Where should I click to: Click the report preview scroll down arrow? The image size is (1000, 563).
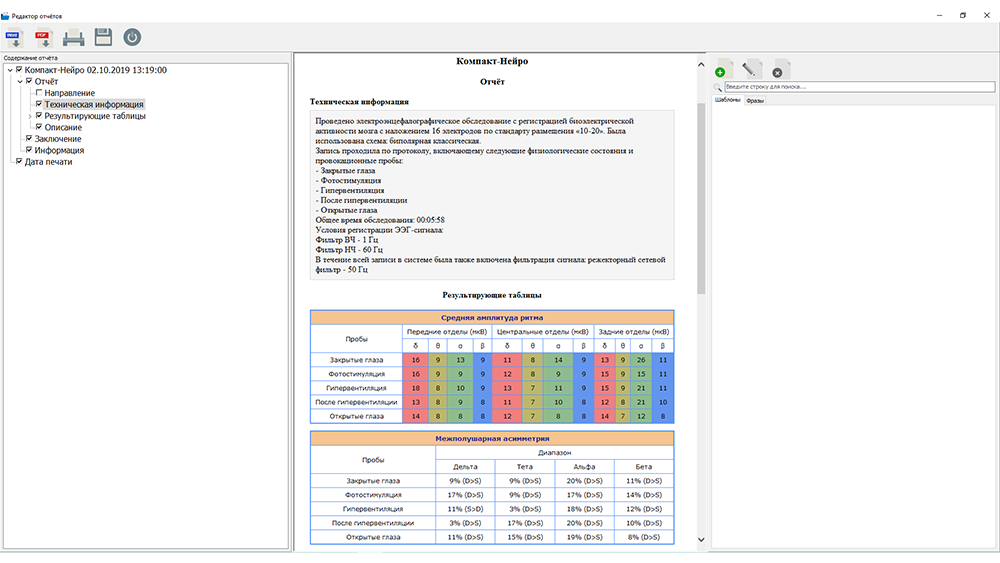pos(700,540)
